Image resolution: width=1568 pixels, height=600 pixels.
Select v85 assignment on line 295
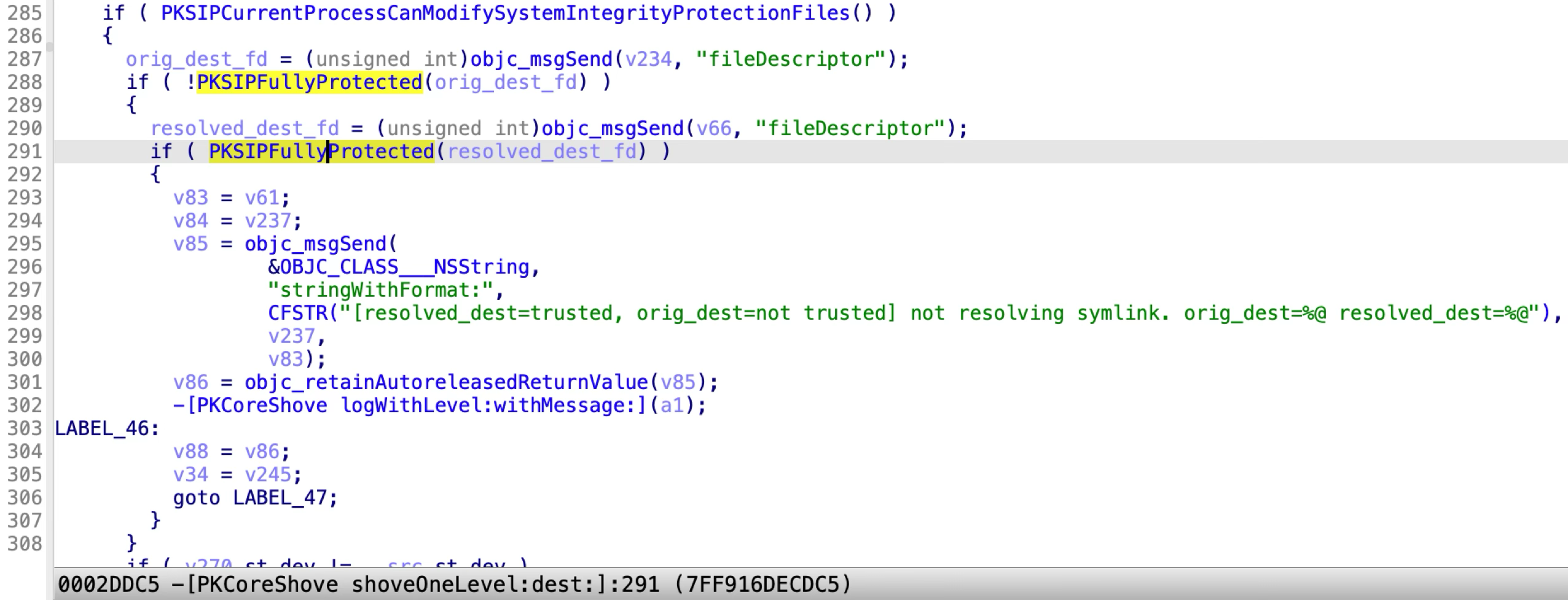[x=190, y=244]
